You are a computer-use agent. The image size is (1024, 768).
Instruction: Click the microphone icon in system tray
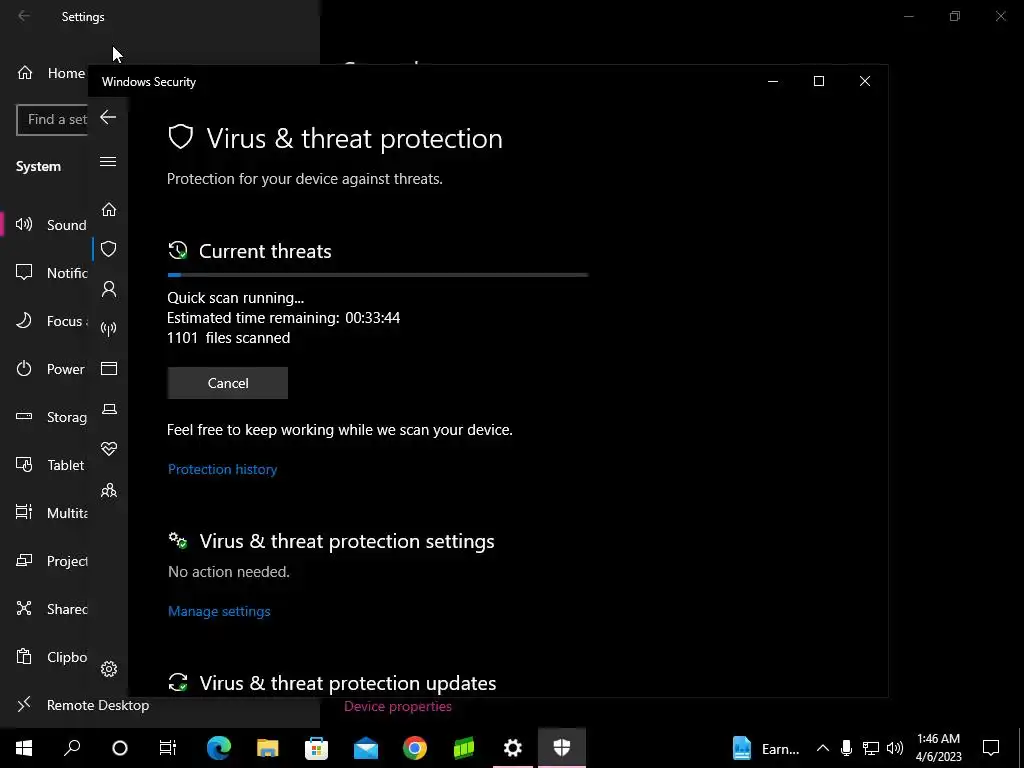846,748
